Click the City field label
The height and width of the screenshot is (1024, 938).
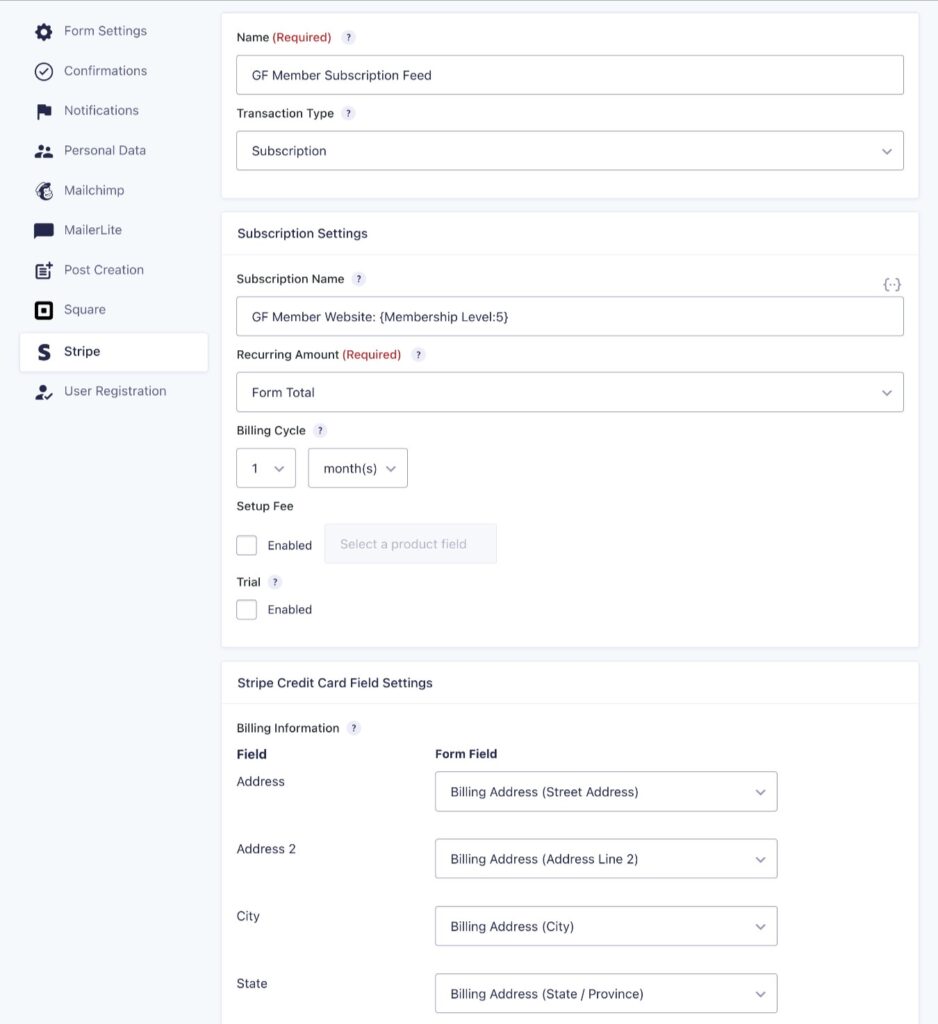tap(248, 916)
